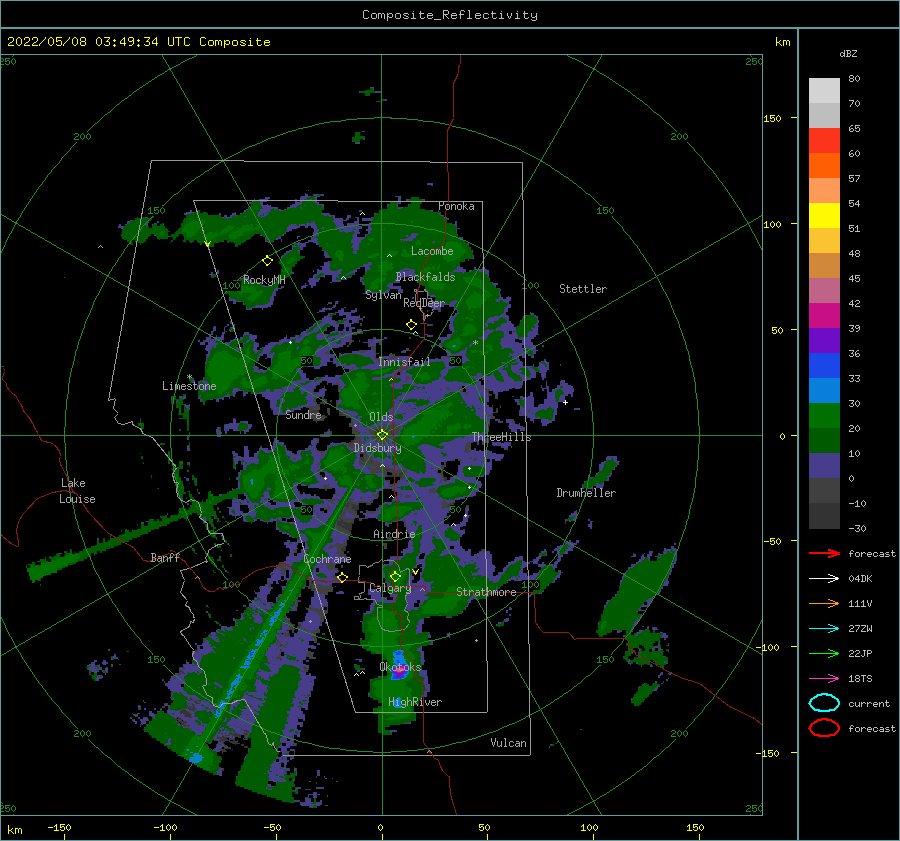This screenshot has width=900, height=841.
Task: Select the cyan 27ZW arrow legend icon
Action: pos(824,629)
